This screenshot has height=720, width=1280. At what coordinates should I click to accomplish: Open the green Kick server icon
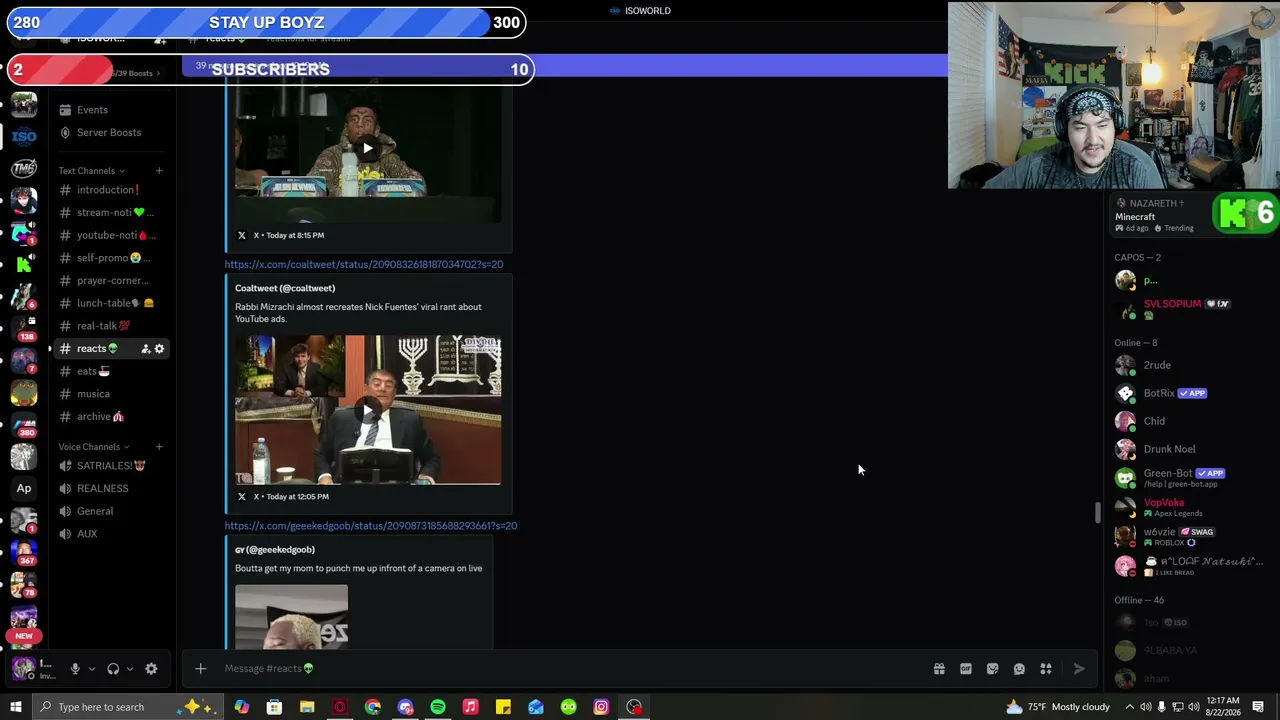click(x=24, y=264)
